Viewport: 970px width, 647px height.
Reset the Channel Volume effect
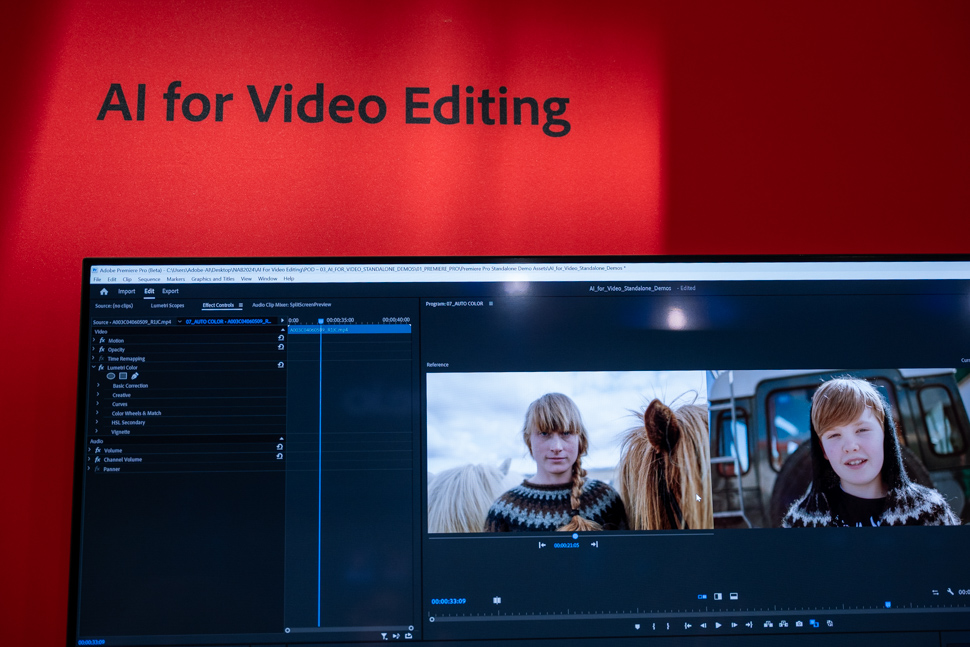pos(280,456)
